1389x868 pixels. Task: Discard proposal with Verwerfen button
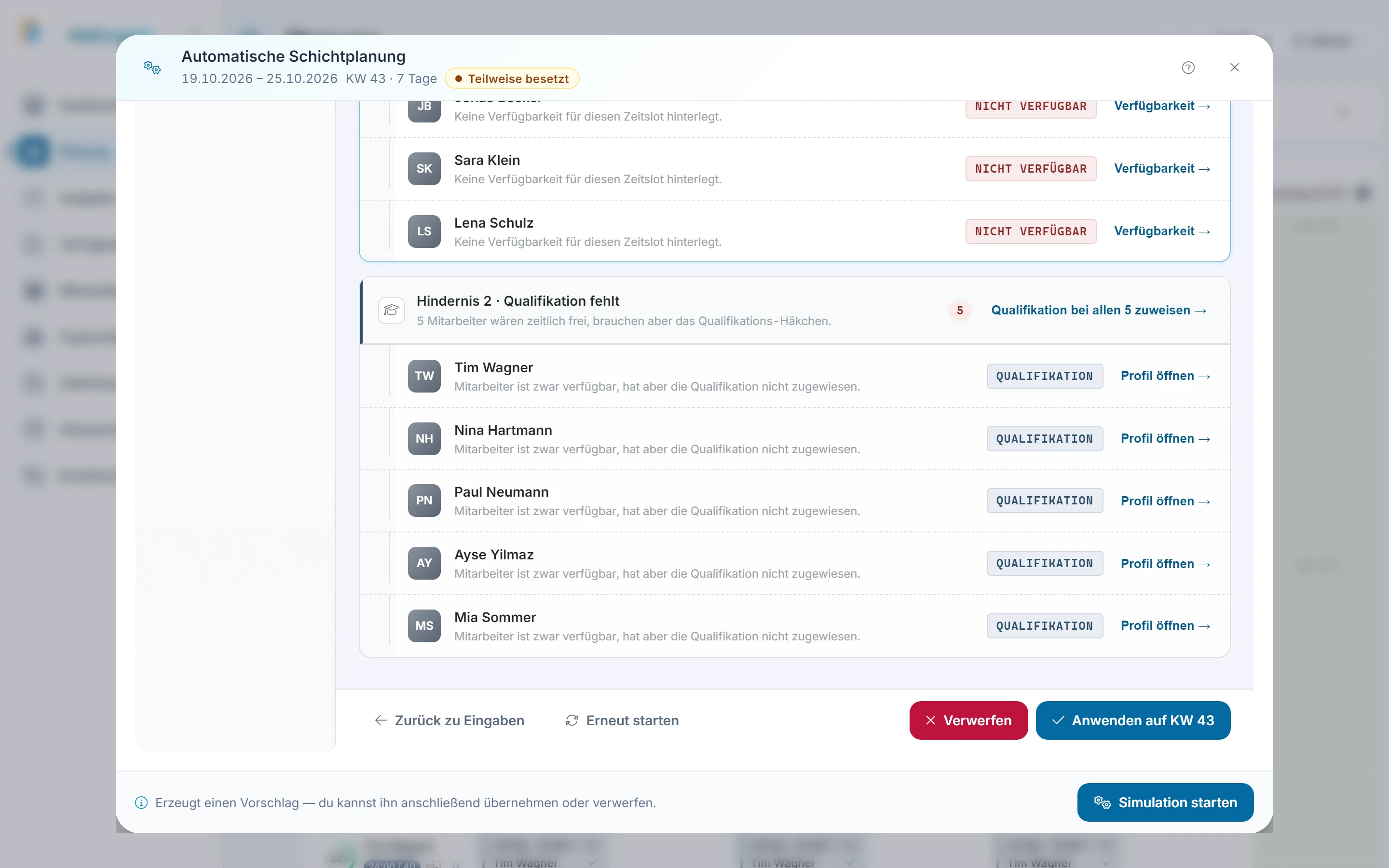(968, 720)
